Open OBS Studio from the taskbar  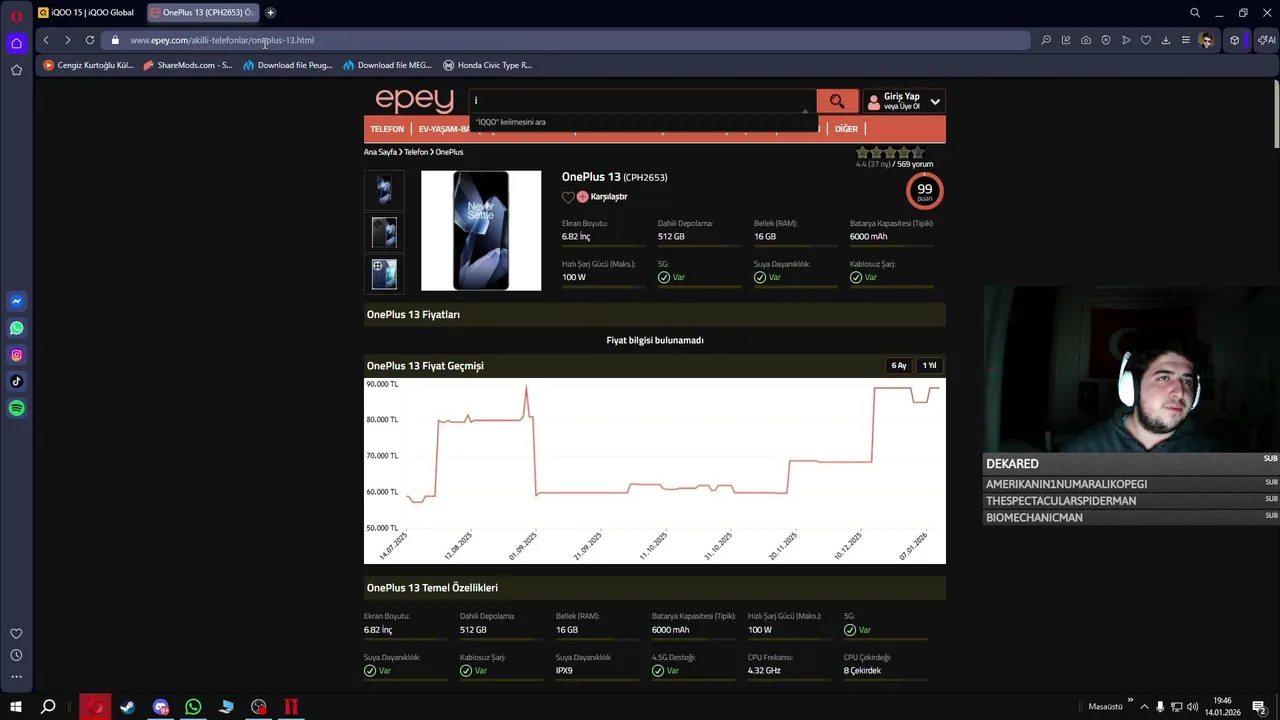(259, 707)
